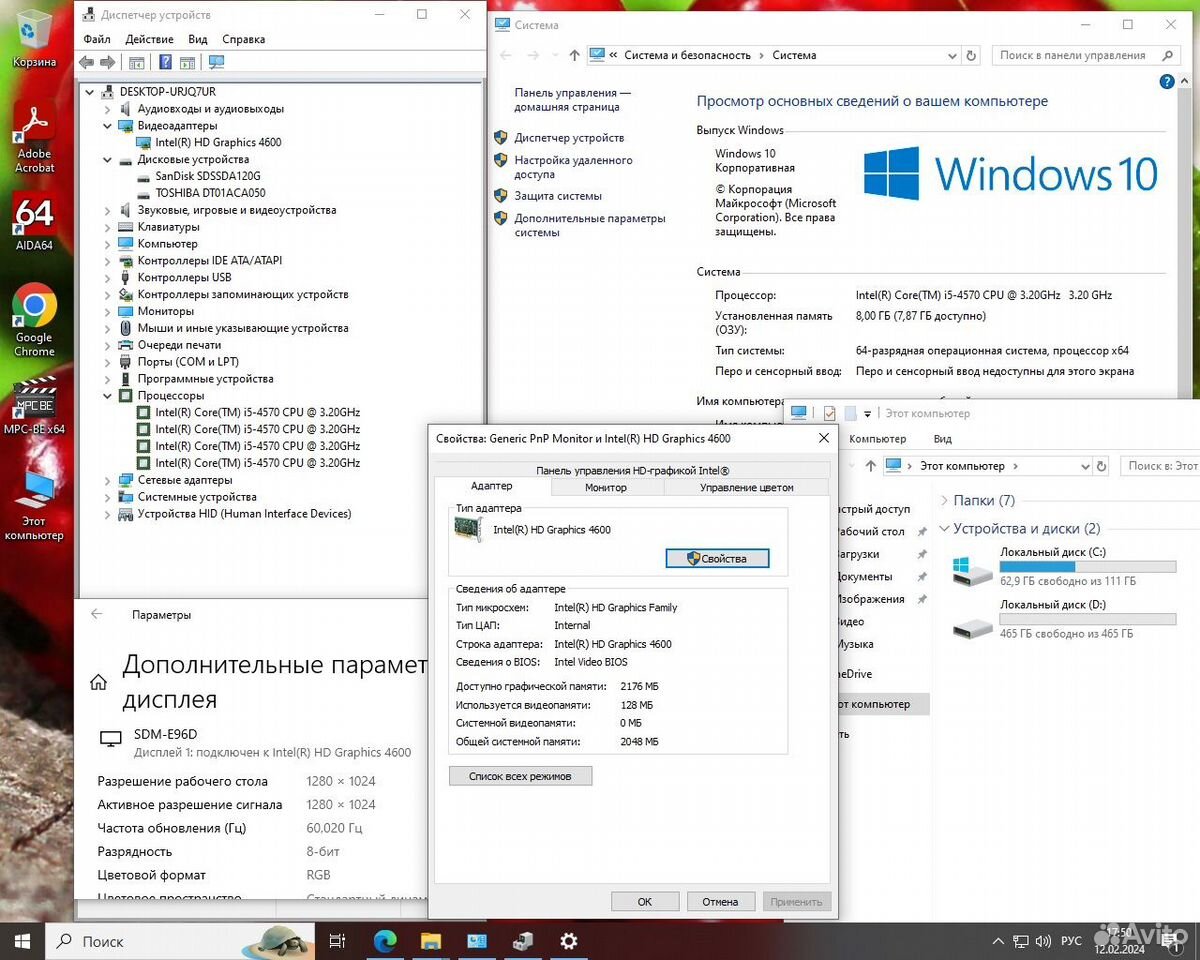Select the Мониторы tree item
Image resolution: width=1200 pixels, height=960 pixels.
click(x=166, y=311)
